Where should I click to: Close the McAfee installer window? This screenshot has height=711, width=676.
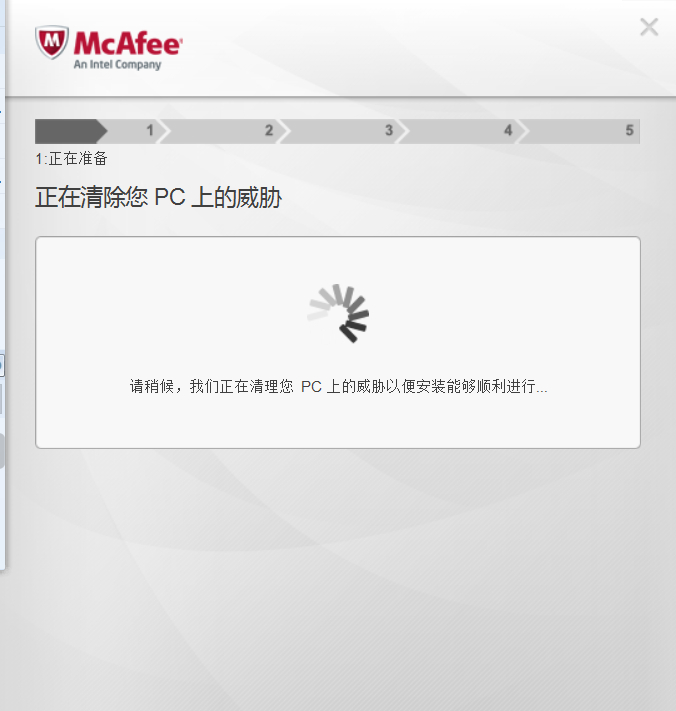point(649,27)
